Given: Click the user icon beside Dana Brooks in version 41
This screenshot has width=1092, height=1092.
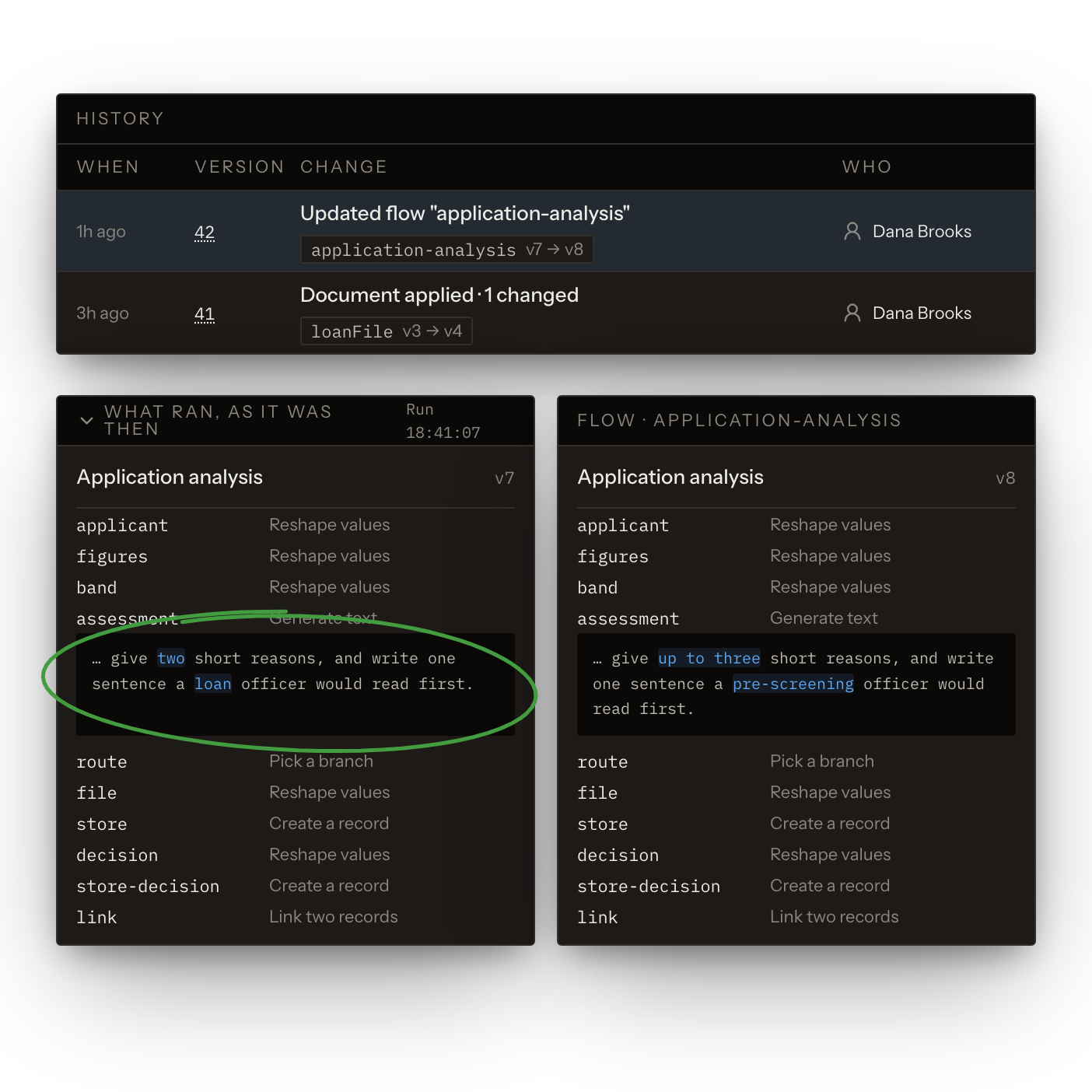Looking at the screenshot, I should tap(852, 313).
